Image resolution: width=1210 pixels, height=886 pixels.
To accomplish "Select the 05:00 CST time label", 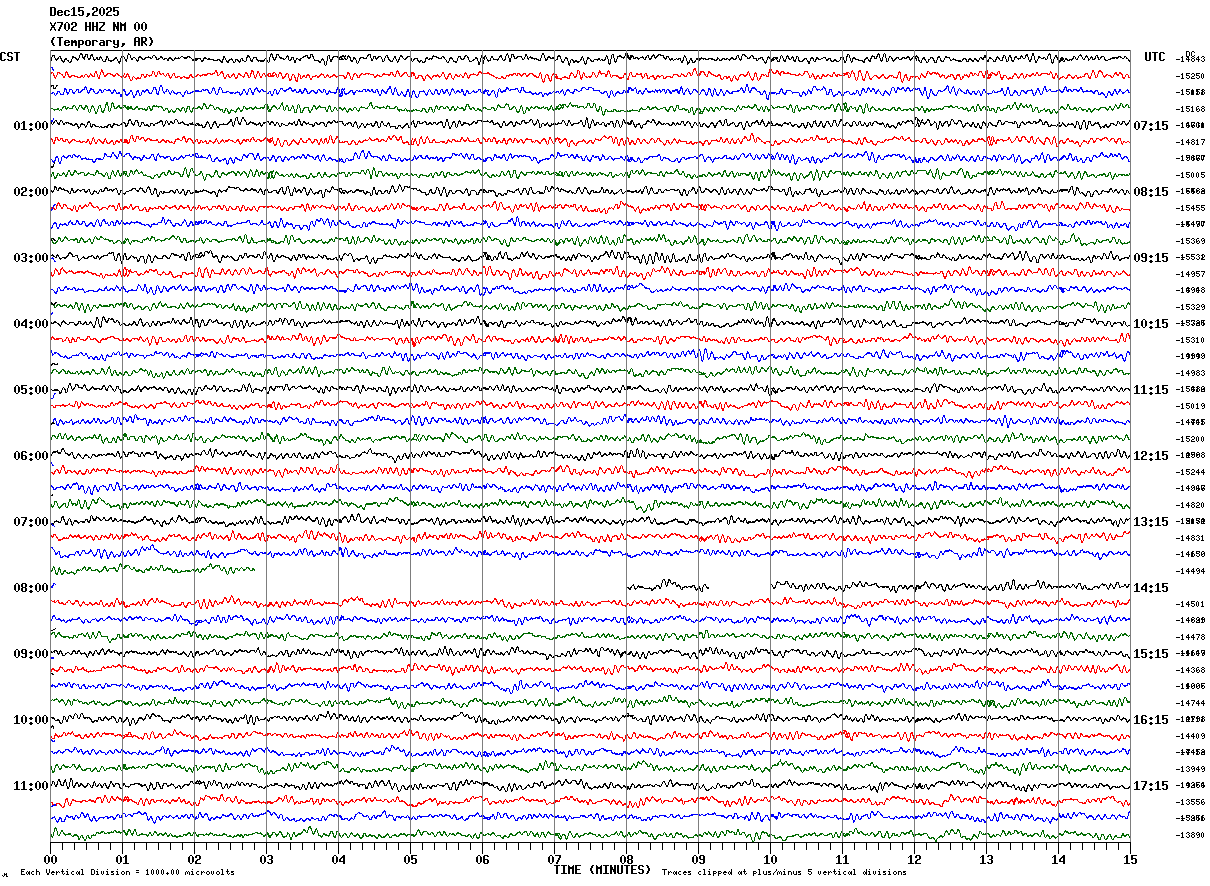I will click(x=31, y=390).
